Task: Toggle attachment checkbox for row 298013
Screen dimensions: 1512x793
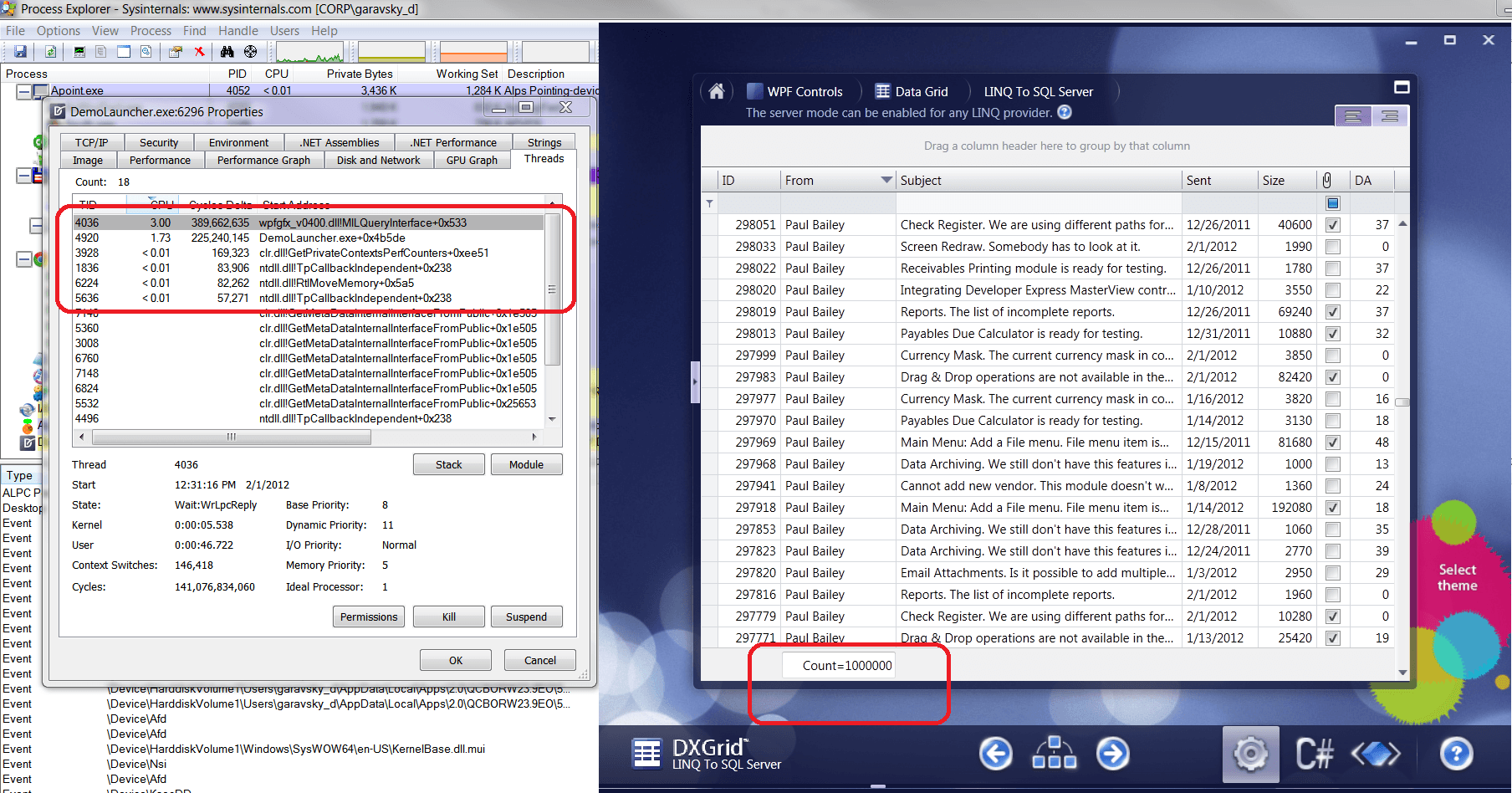Action: (x=1333, y=334)
